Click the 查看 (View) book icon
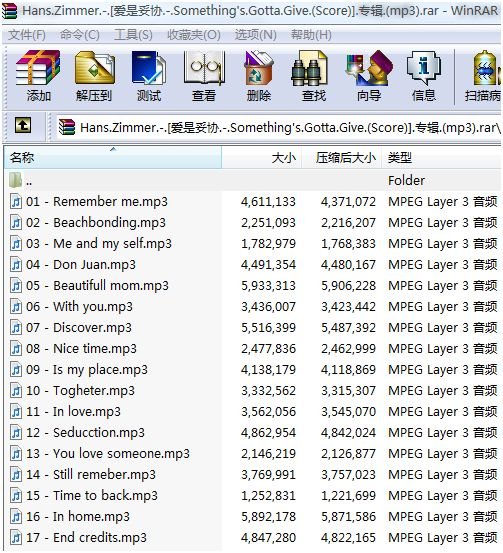Image resolution: width=503 pixels, height=553 pixels. pos(204,75)
